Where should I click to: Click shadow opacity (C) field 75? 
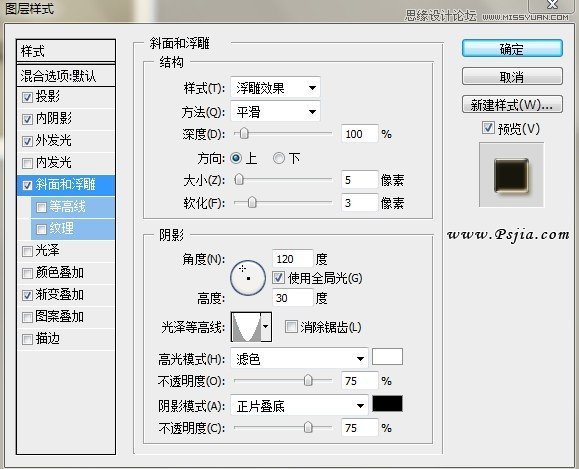pyautogui.click(x=360, y=428)
